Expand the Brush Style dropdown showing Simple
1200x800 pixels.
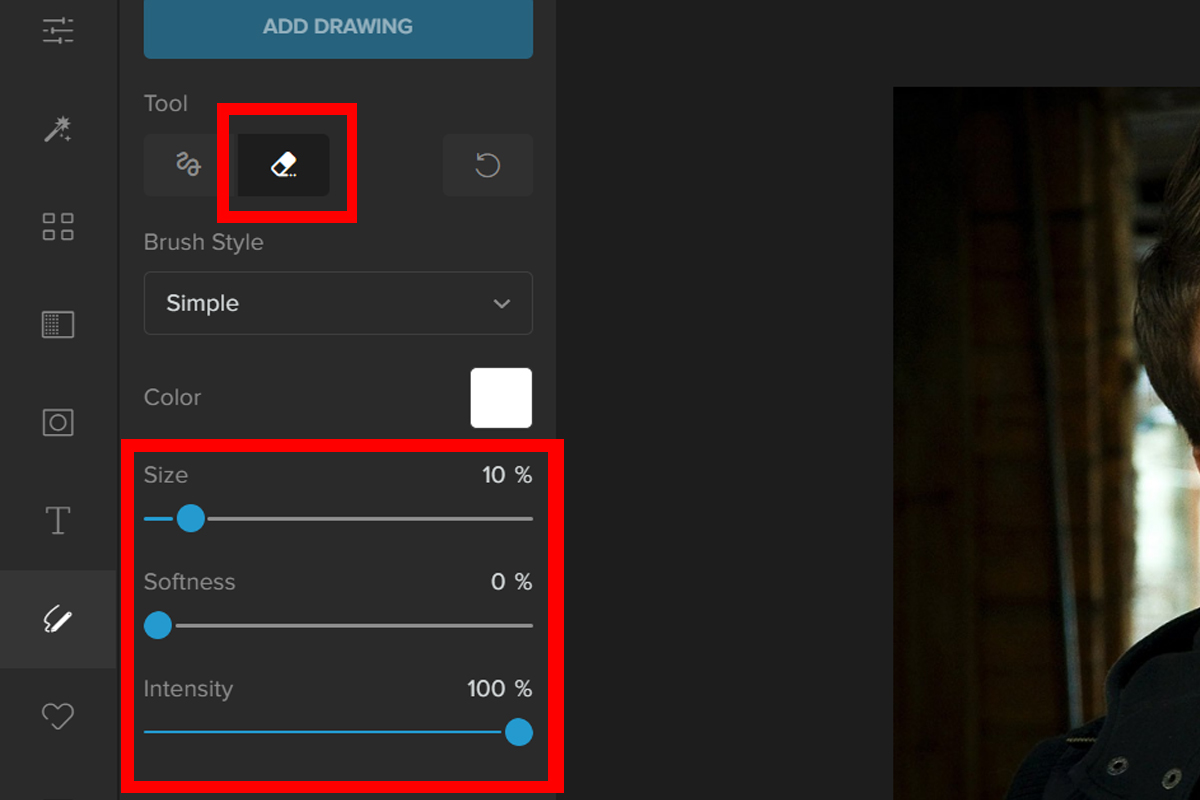pos(338,303)
